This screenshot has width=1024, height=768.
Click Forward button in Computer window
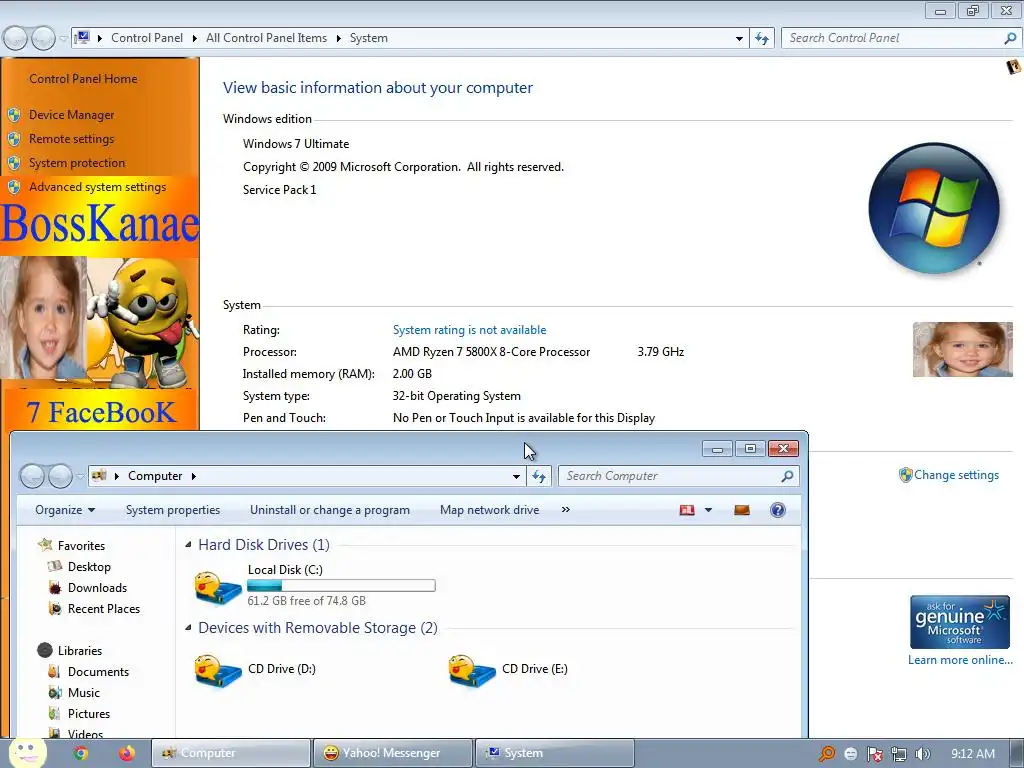[60, 476]
